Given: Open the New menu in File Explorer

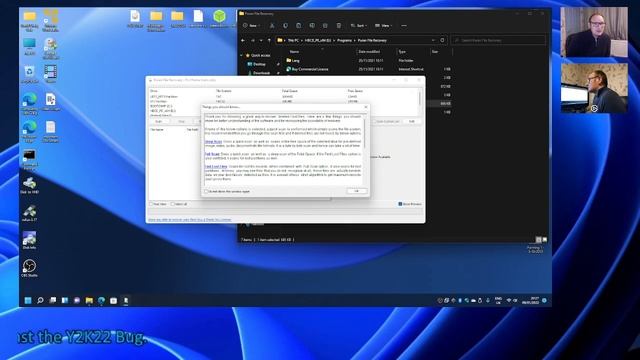Looking at the screenshot, I should pos(252,25).
